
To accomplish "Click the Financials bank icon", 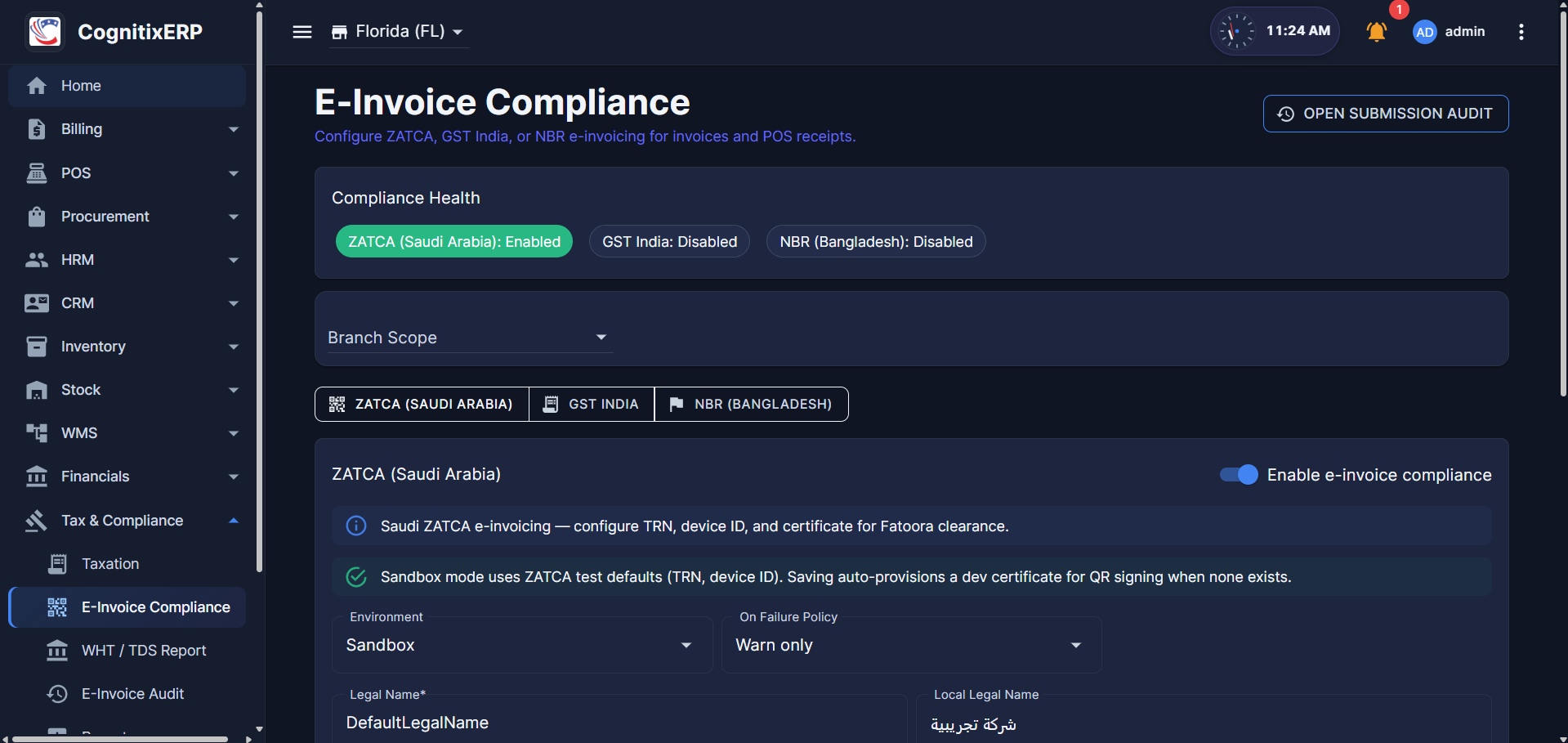I will (x=37, y=477).
